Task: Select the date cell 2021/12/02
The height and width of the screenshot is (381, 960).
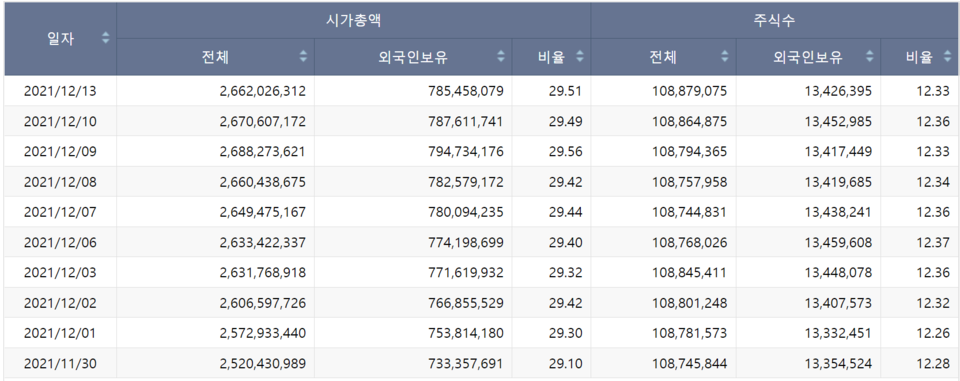Action: 60,303
